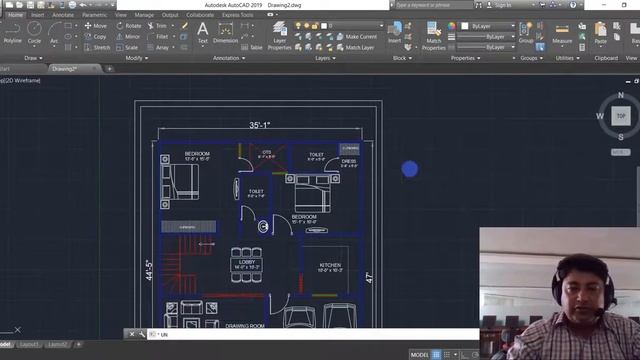The width and height of the screenshot is (640, 360).
Task: Open the Manage ribbon tab
Action: click(x=144, y=15)
